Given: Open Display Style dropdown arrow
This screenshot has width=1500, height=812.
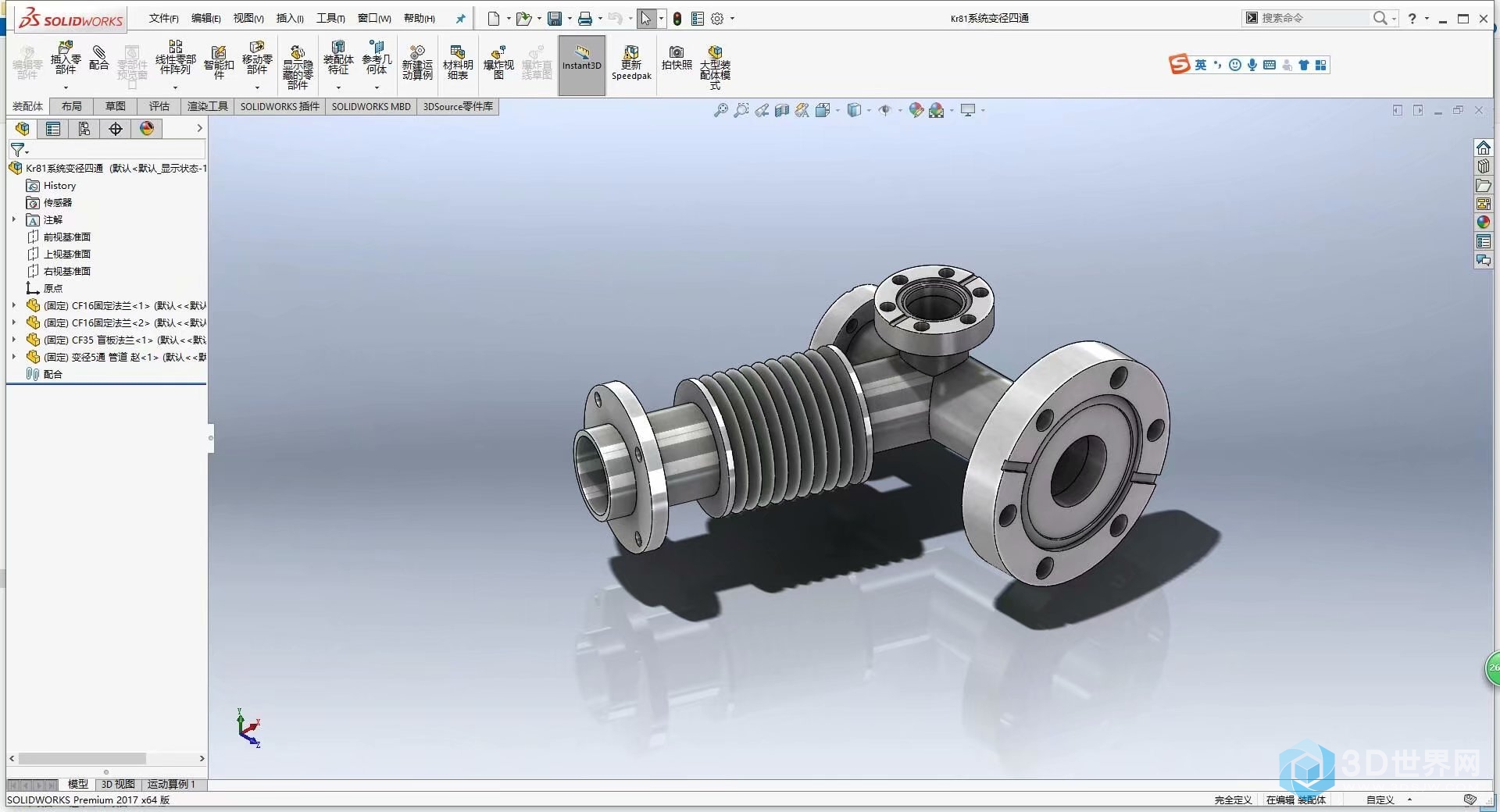Looking at the screenshot, I should [x=869, y=111].
